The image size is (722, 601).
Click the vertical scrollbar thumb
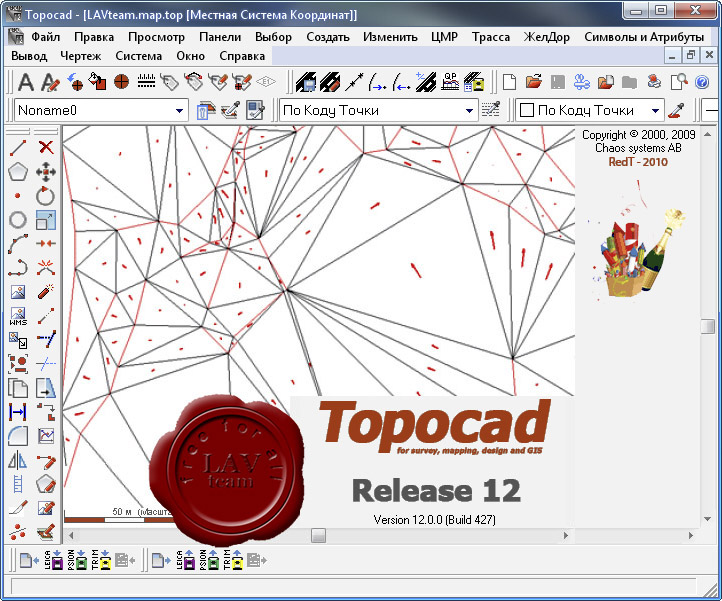708,326
